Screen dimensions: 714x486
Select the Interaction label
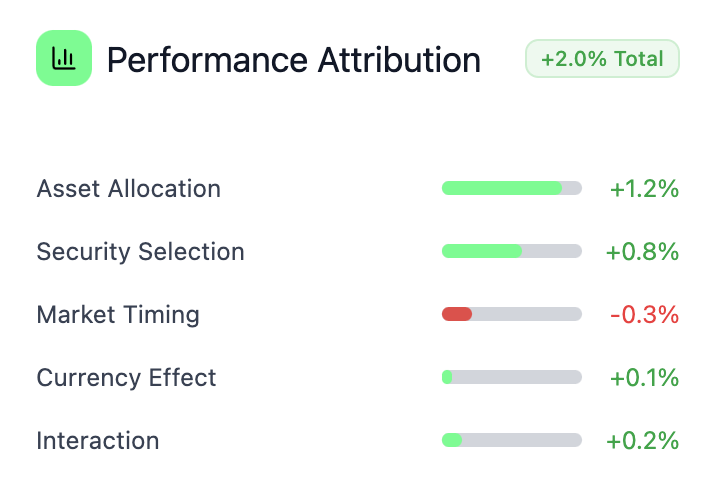(97, 440)
